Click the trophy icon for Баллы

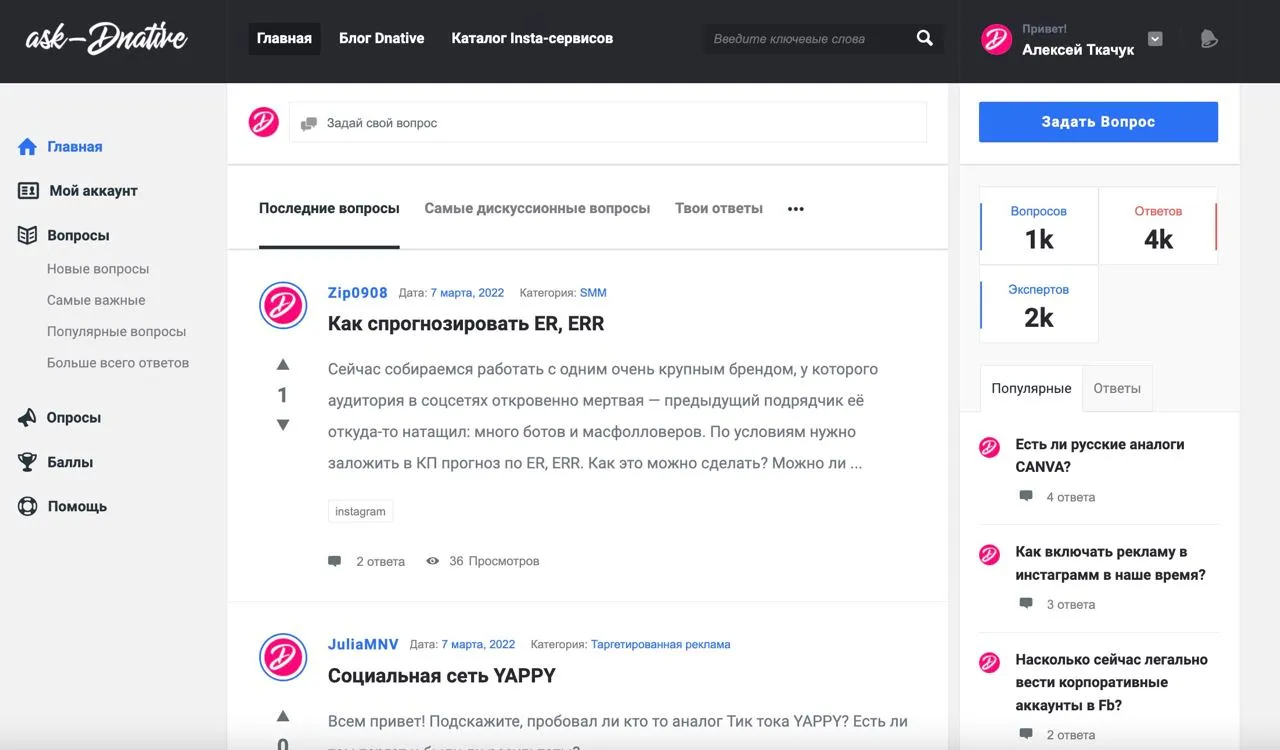[x=28, y=462]
